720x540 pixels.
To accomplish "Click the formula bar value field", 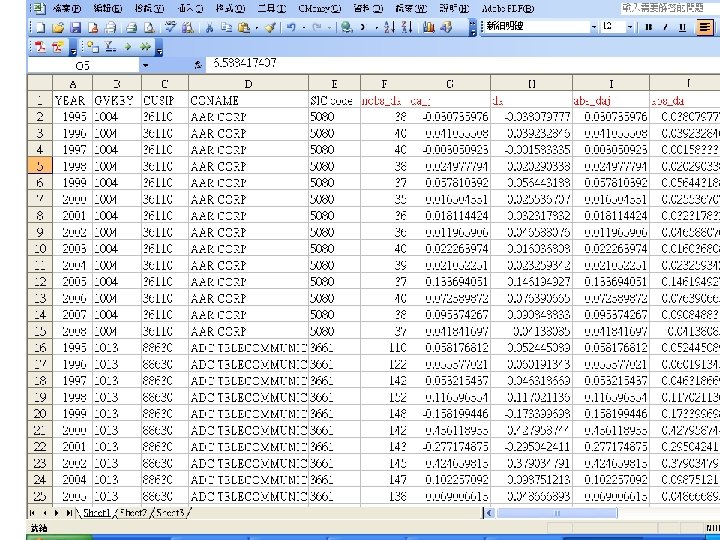I will tap(463, 64).
